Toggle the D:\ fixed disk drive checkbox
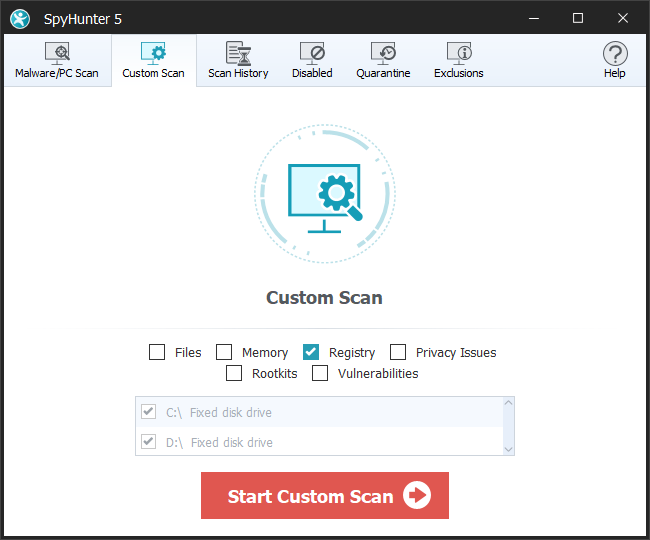Image resolution: width=650 pixels, height=540 pixels. (x=149, y=442)
